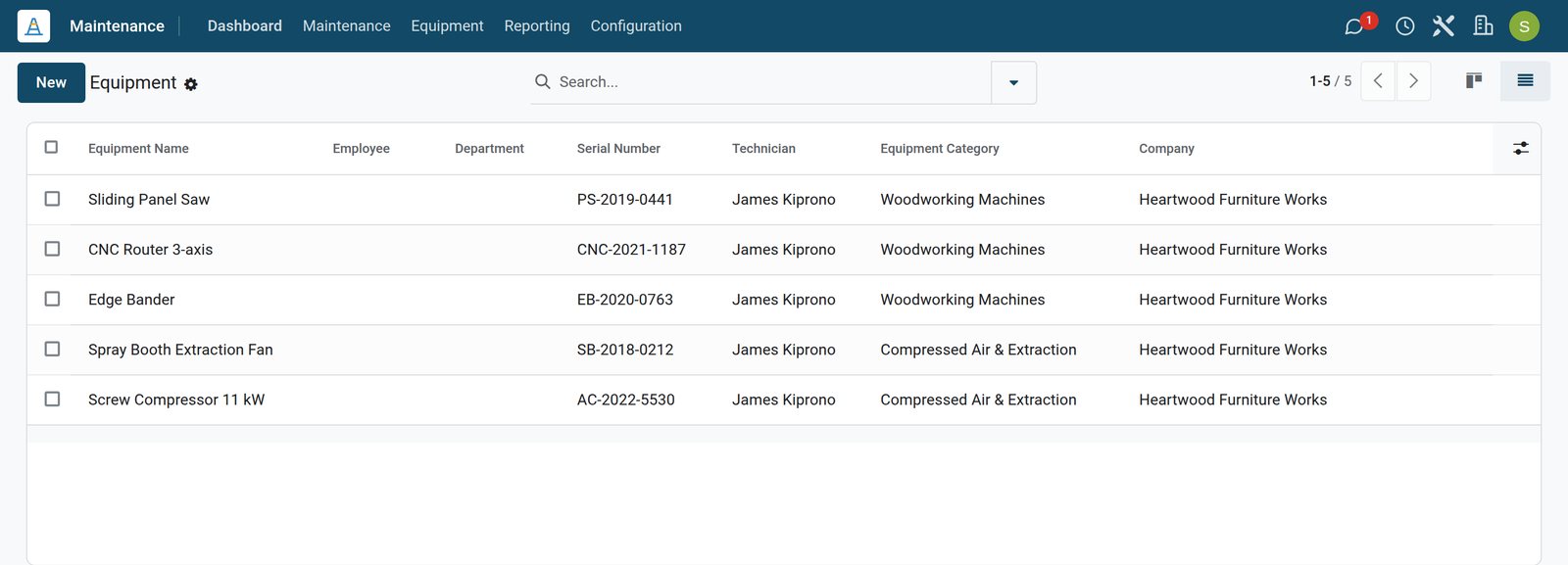Open the Screw Compressor 11 kW record
This screenshot has width=1568, height=565.
pos(176,400)
